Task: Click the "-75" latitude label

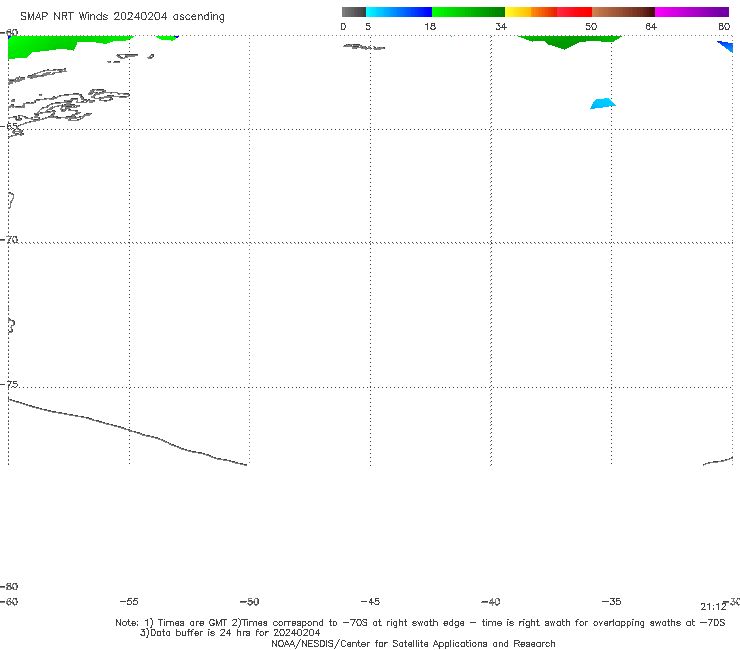Action: click(9, 384)
